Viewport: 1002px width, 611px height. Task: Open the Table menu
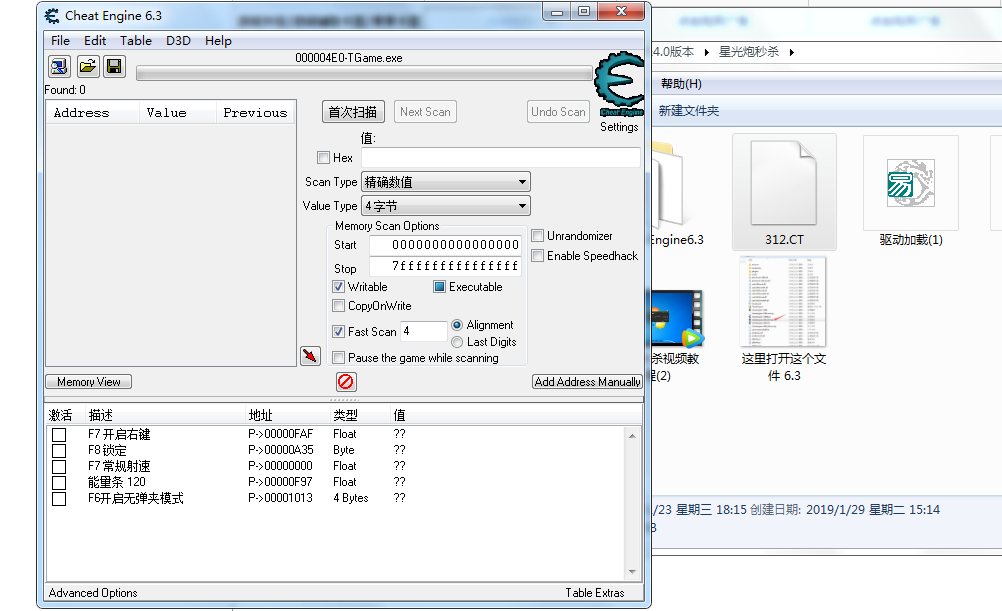click(x=136, y=41)
